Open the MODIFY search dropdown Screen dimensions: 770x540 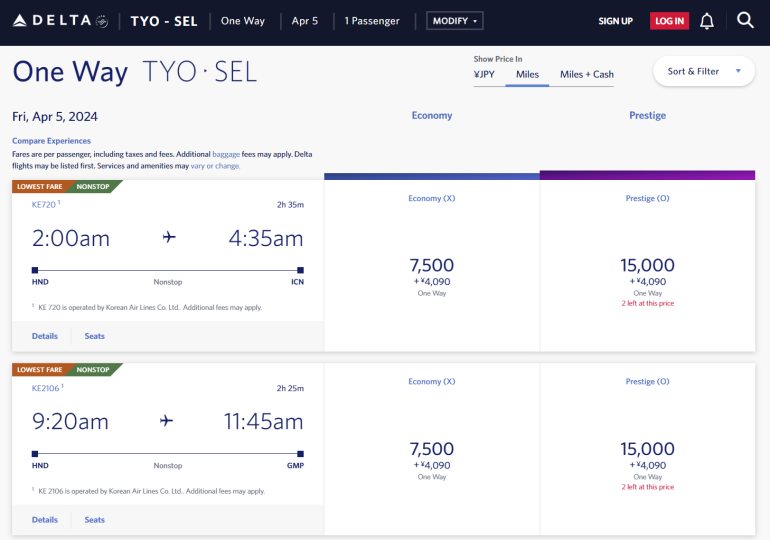[x=454, y=21]
